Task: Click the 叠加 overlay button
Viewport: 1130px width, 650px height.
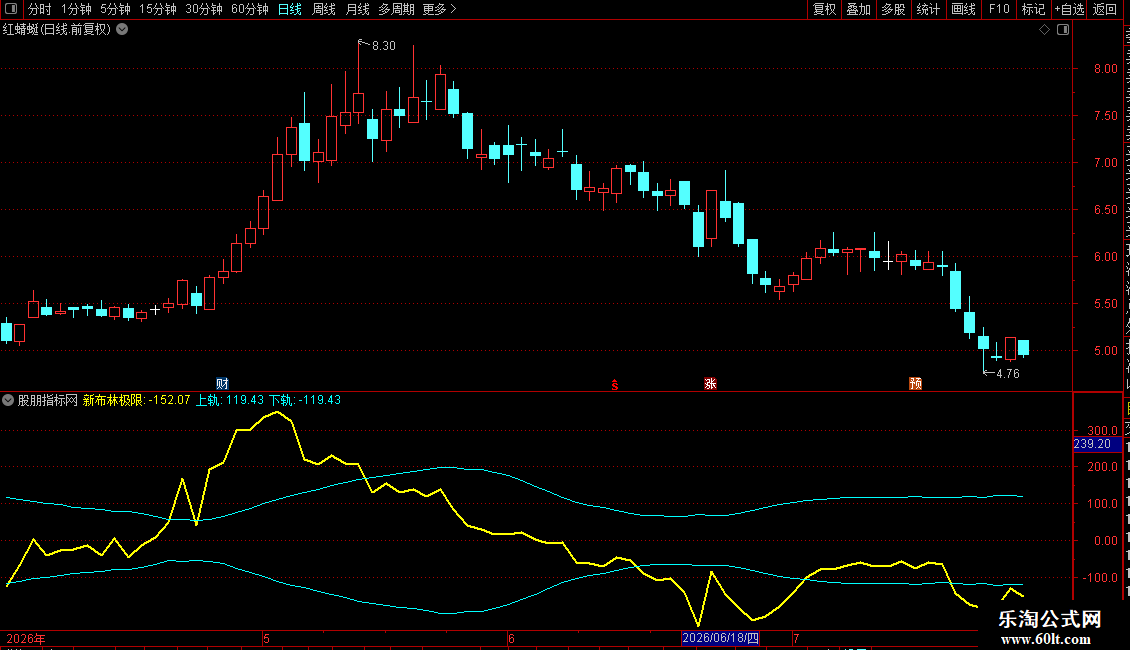Action: 859,9
